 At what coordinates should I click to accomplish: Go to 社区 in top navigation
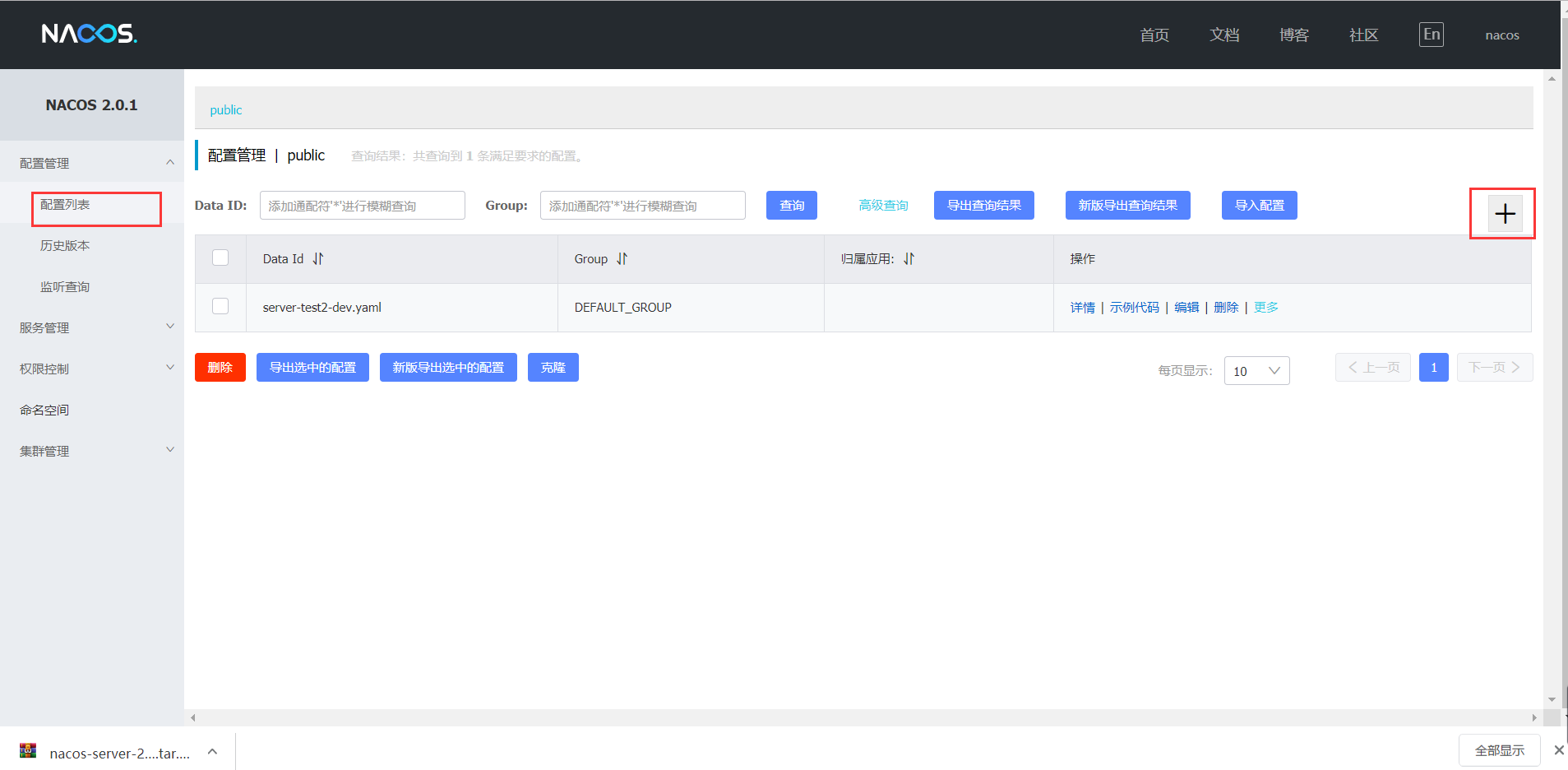(x=1364, y=35)
